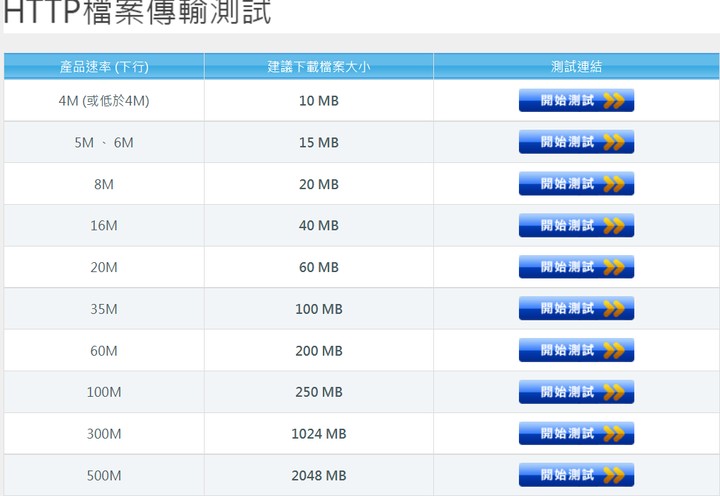
Task: Click the 15 MB file size cell
Action: point(319,142)
